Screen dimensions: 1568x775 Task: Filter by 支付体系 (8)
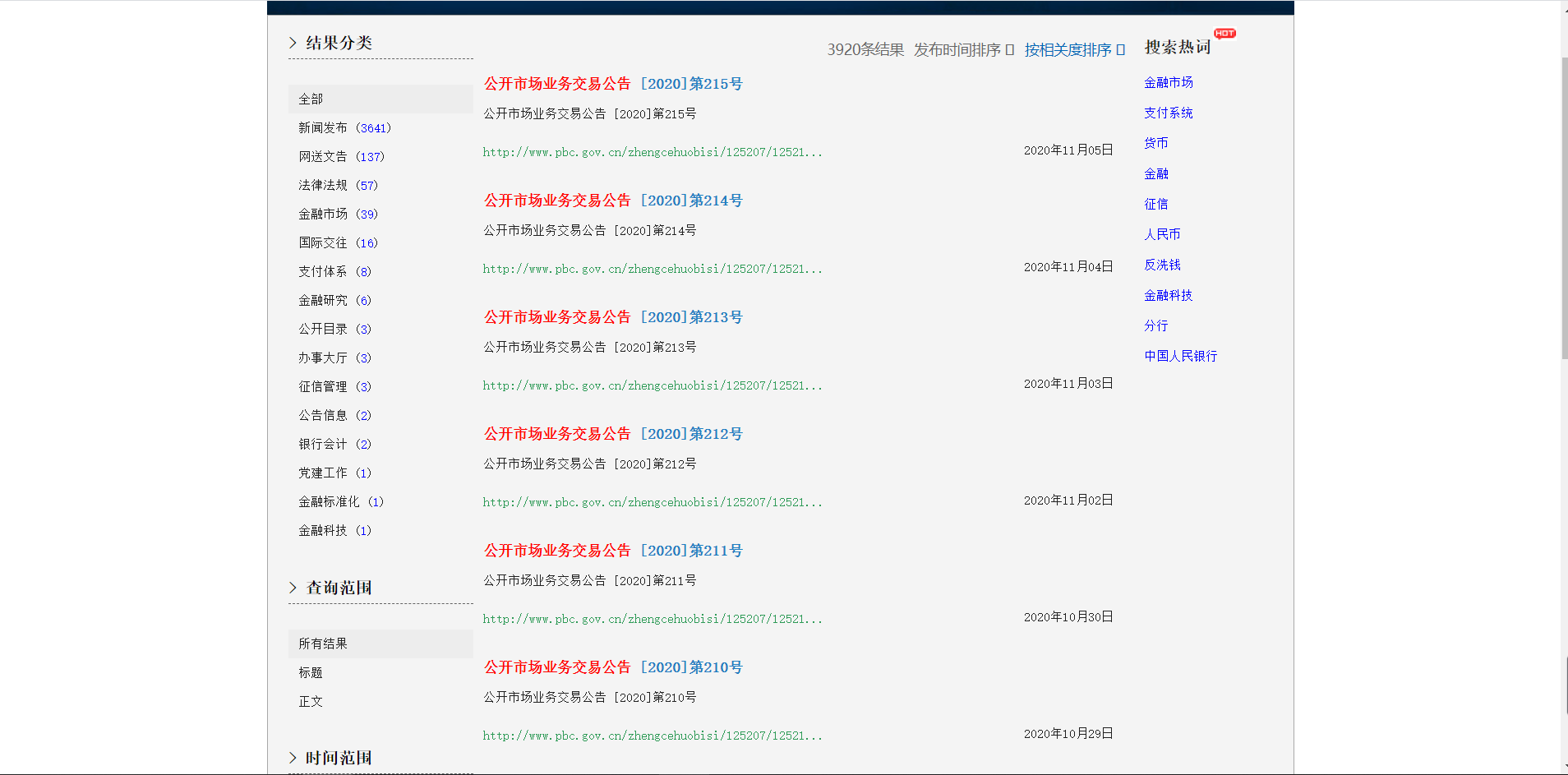334,272
